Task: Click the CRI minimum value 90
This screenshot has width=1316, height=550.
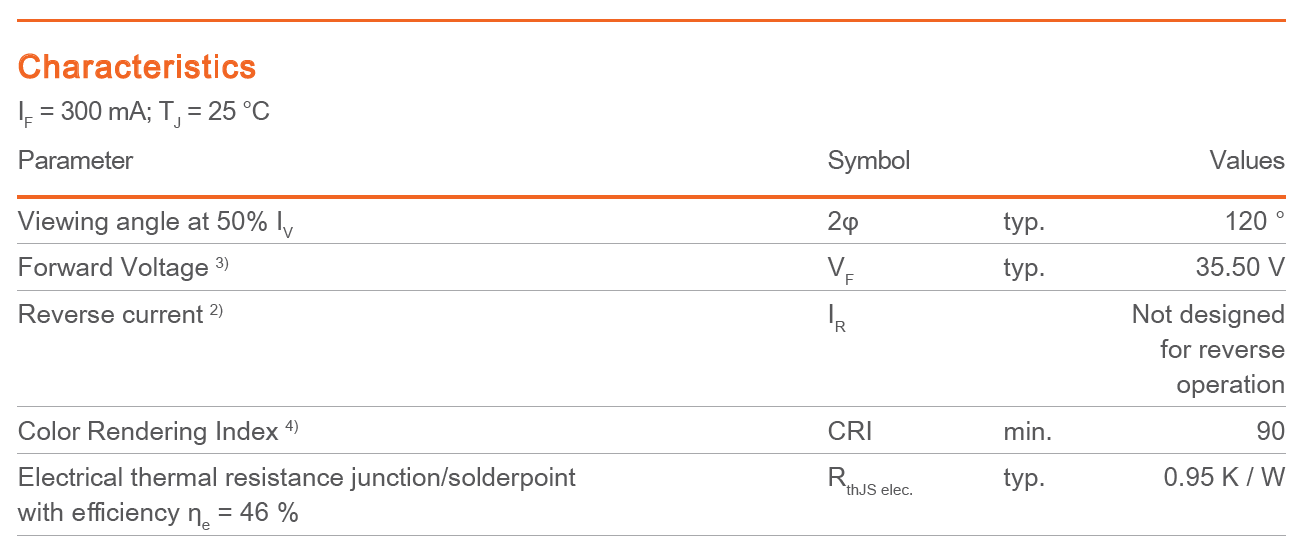Action: click(1271, 432)
